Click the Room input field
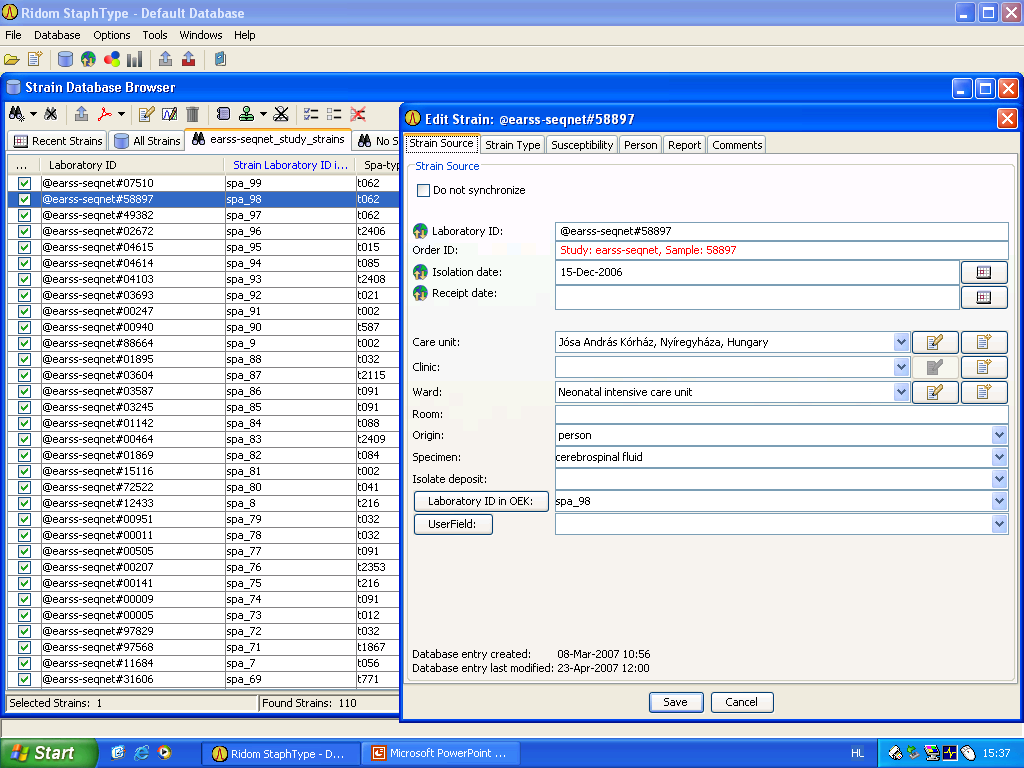This screenshot has width=1024, height=768. pyautogui.click(x=781, y=414)
